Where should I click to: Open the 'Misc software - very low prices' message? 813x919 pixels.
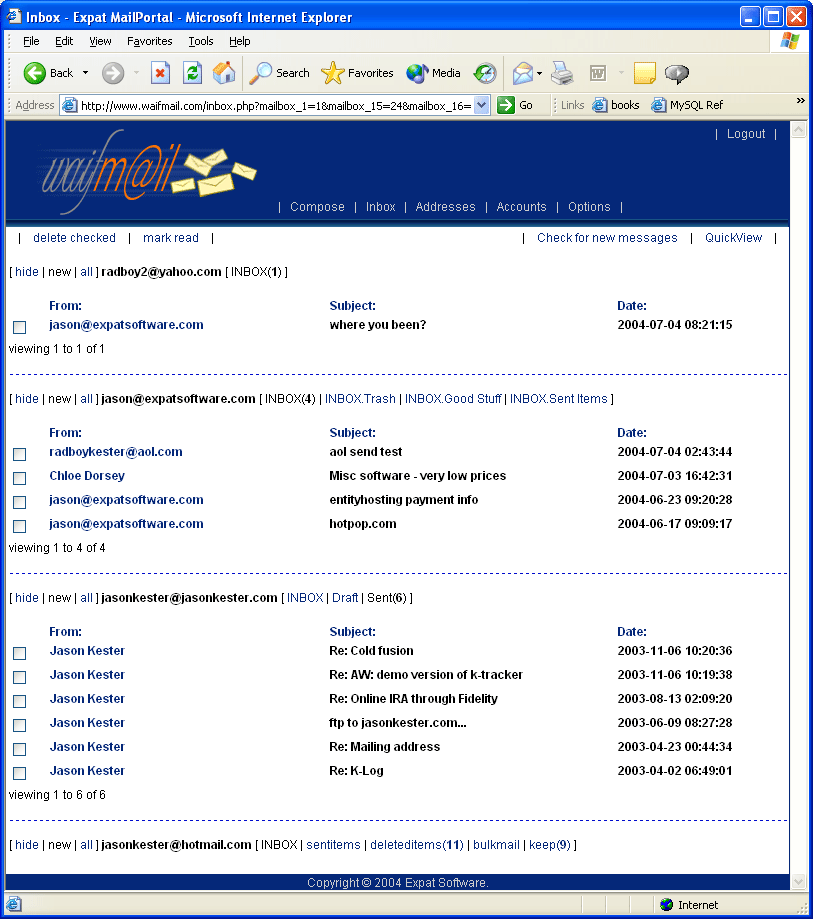point(417,475)
